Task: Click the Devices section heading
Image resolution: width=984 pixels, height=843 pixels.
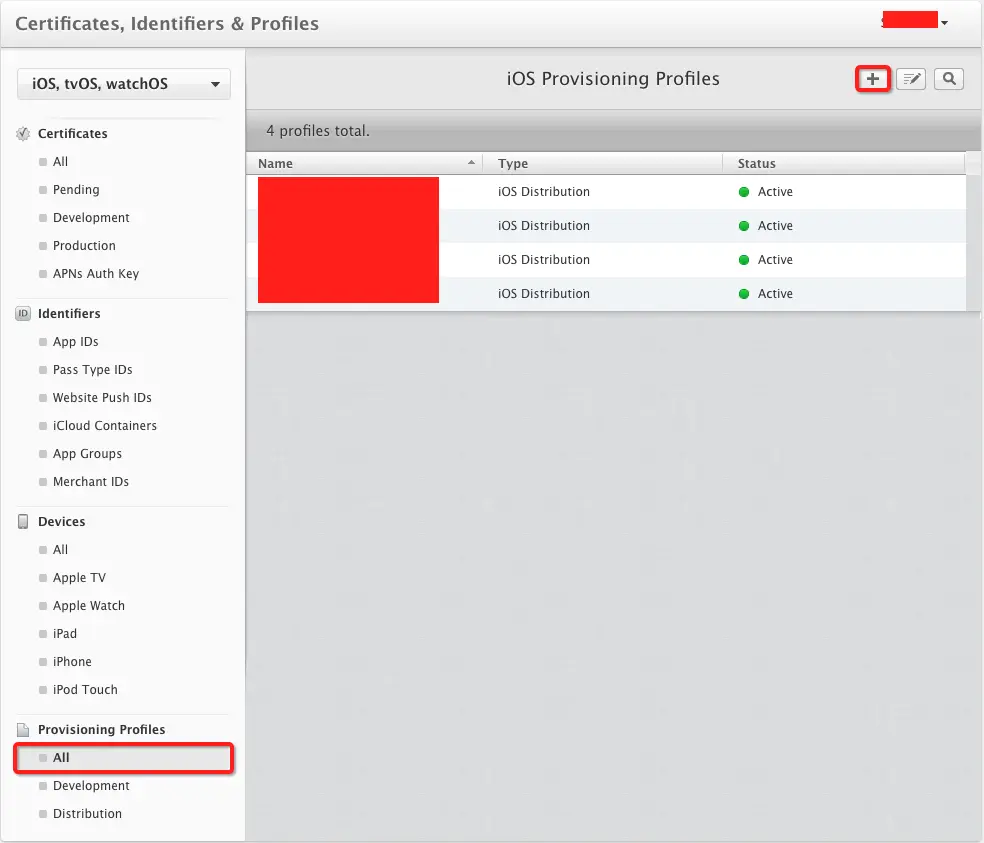Action: point(62,522)
